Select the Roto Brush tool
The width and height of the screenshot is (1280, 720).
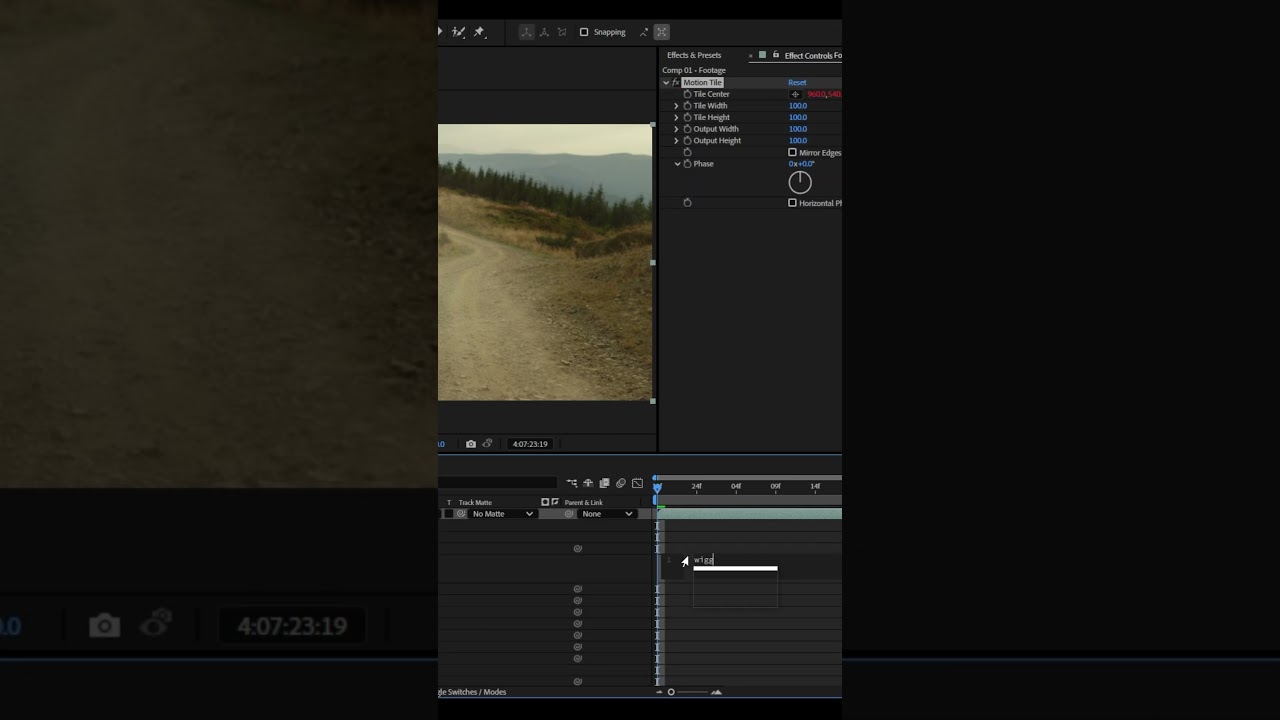(x=459, y=32)
